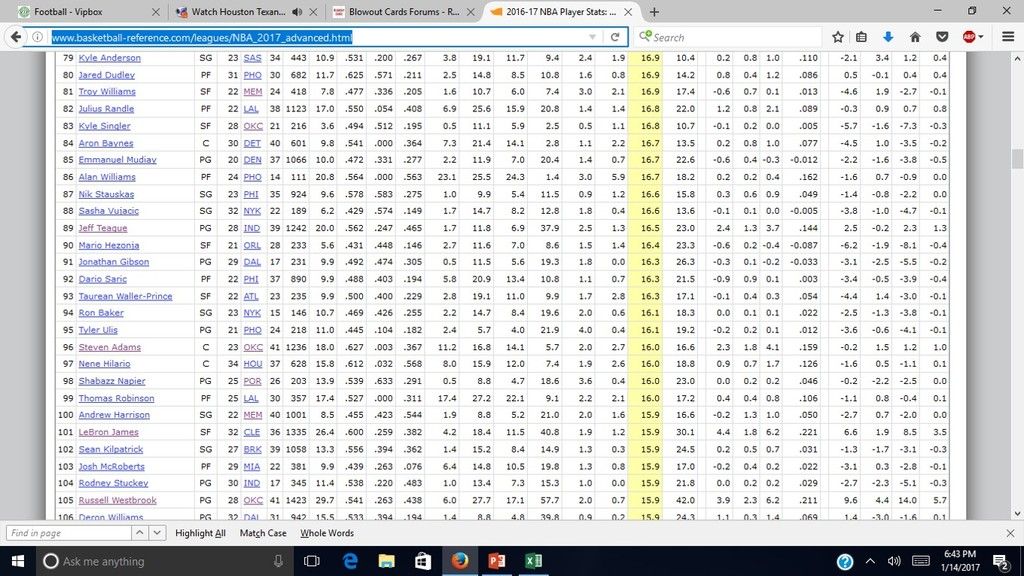Viewport: 1024px width, 576px height.
Task: Toggle Highlight All in the find bar
Action: [x=200, y=533]
